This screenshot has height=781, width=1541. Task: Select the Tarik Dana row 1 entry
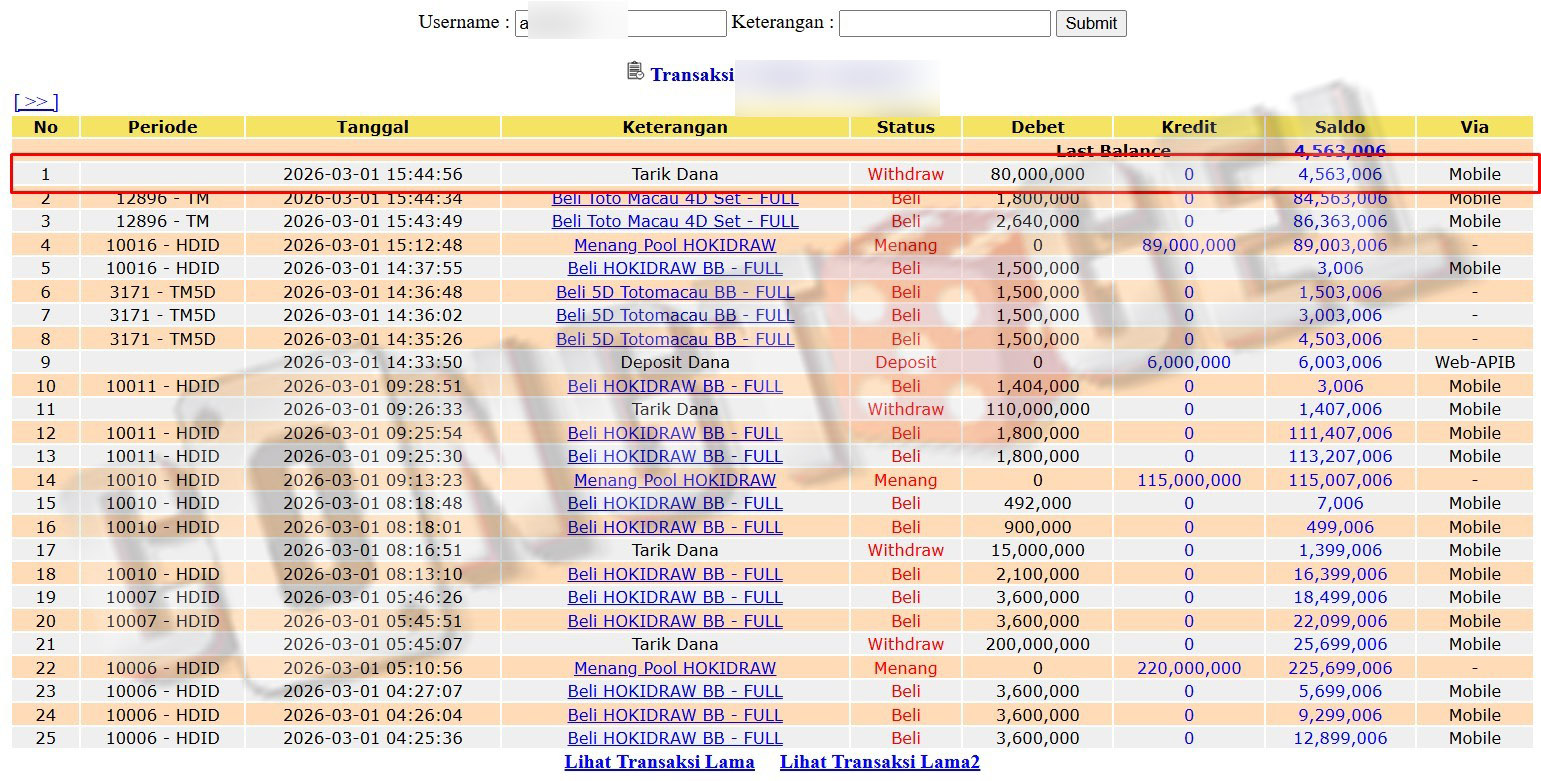(x=675, y=174)
